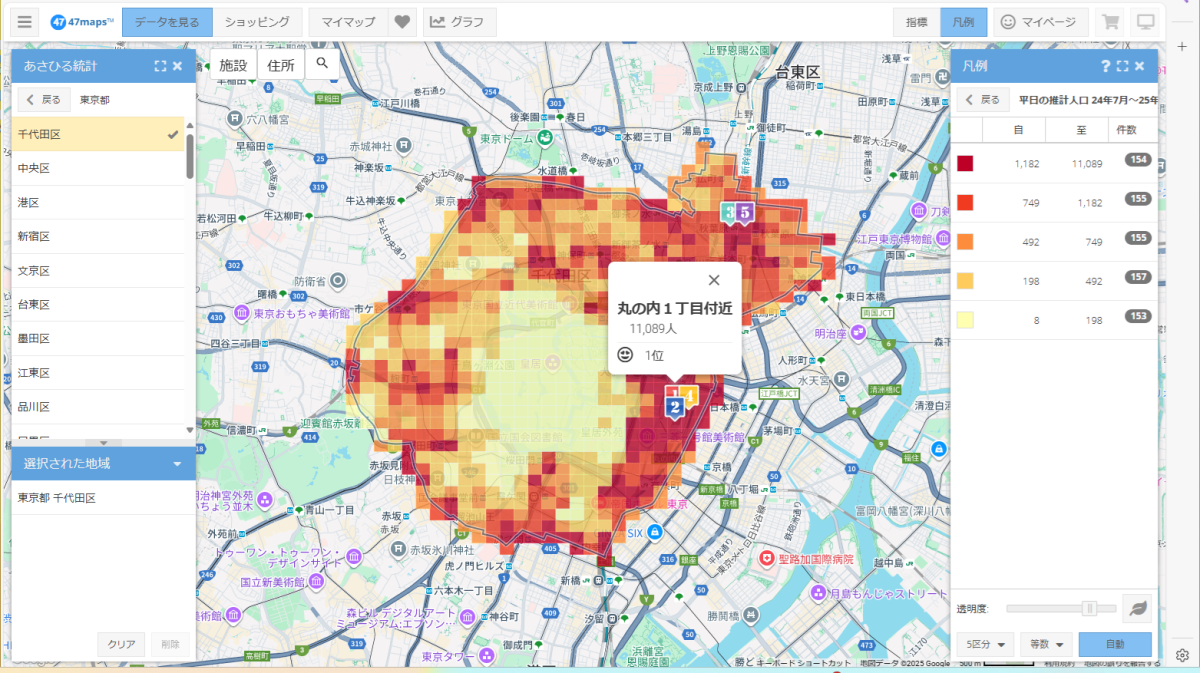Click the magnifier search icon on map

(x=322, y=64)
